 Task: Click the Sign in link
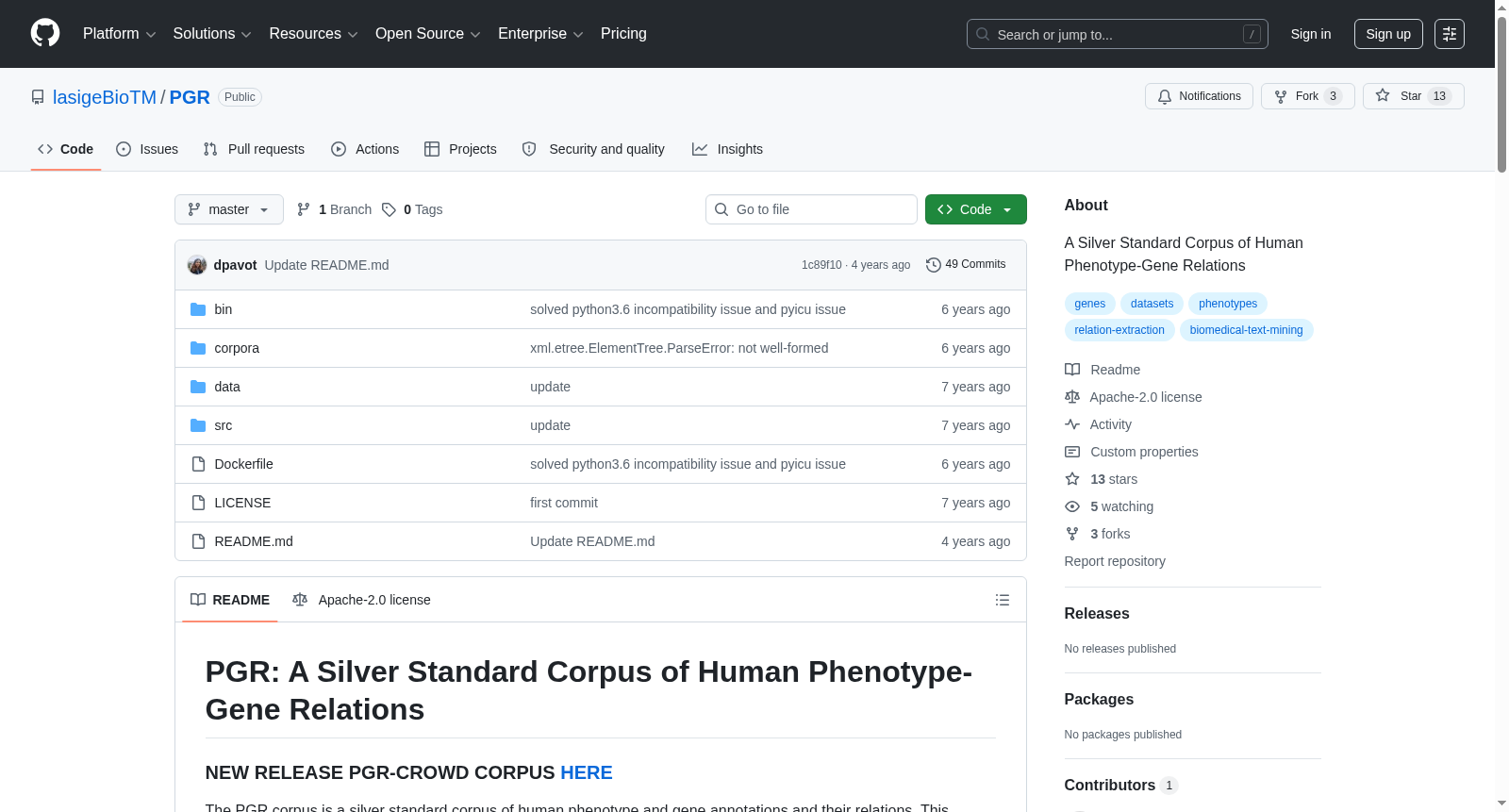pyautogui.click(x=1311, y=34)
